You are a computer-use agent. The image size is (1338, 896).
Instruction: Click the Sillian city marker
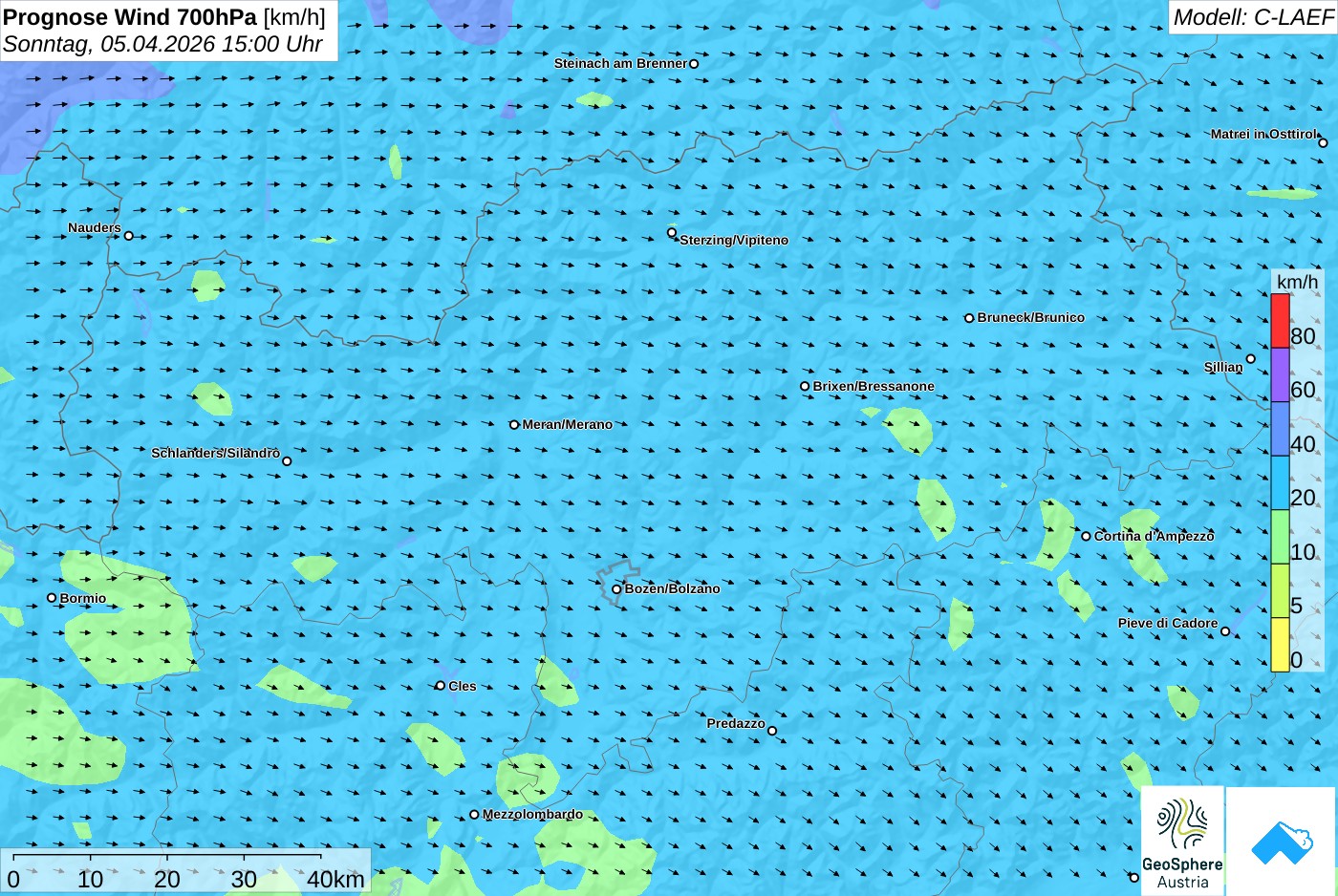(x=1250, y=359)
